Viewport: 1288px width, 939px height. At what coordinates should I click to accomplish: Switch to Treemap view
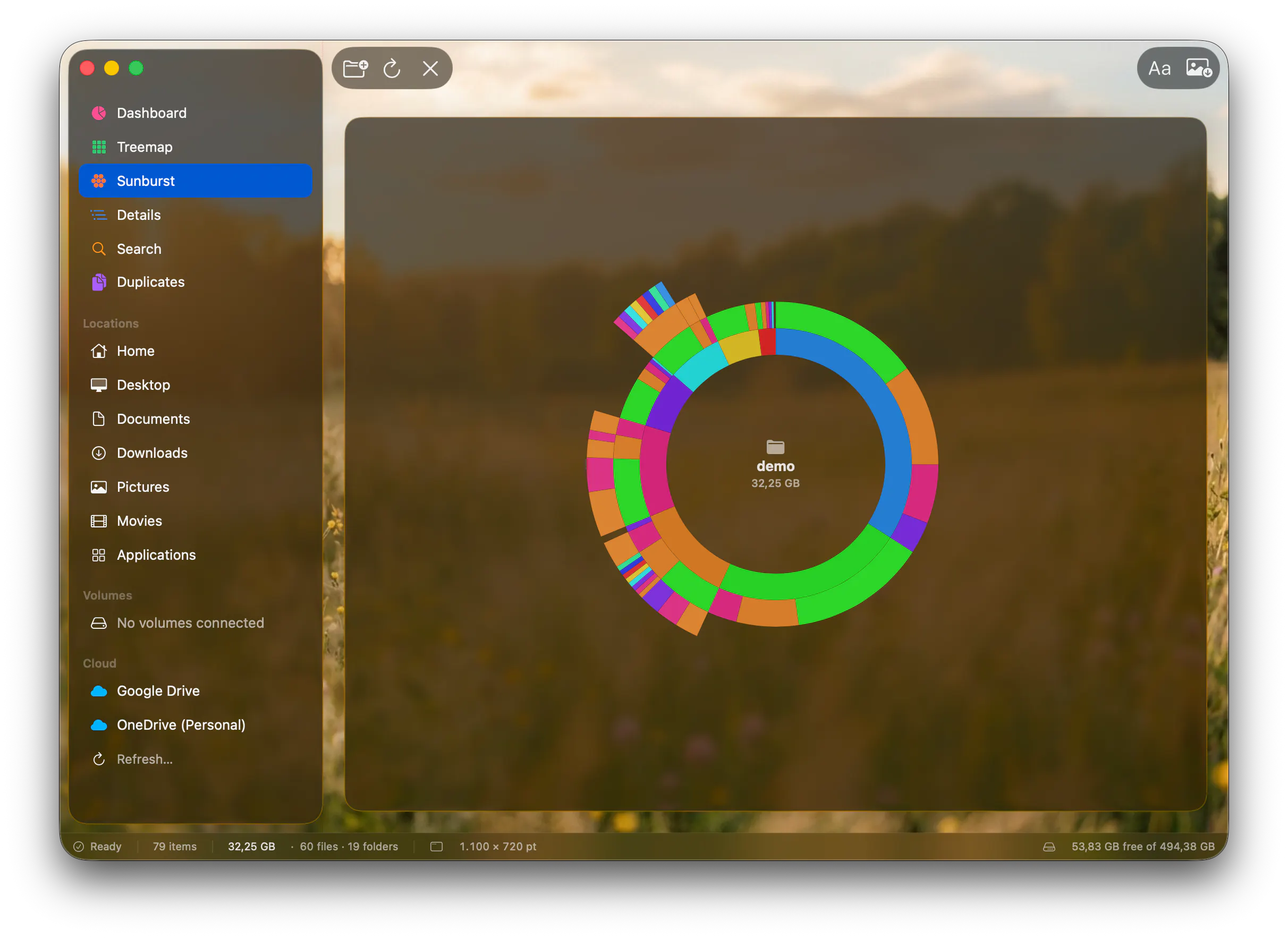[x=195, y=147]
